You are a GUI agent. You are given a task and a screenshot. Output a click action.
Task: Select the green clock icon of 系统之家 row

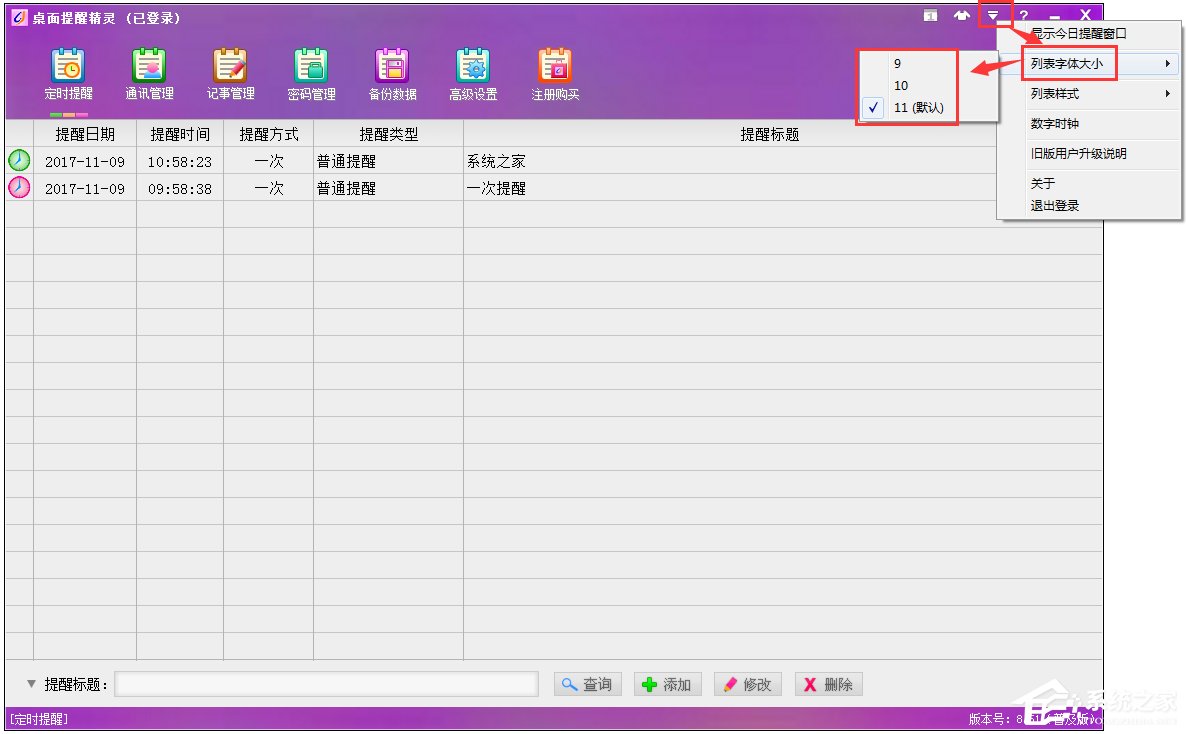point(19,160)
